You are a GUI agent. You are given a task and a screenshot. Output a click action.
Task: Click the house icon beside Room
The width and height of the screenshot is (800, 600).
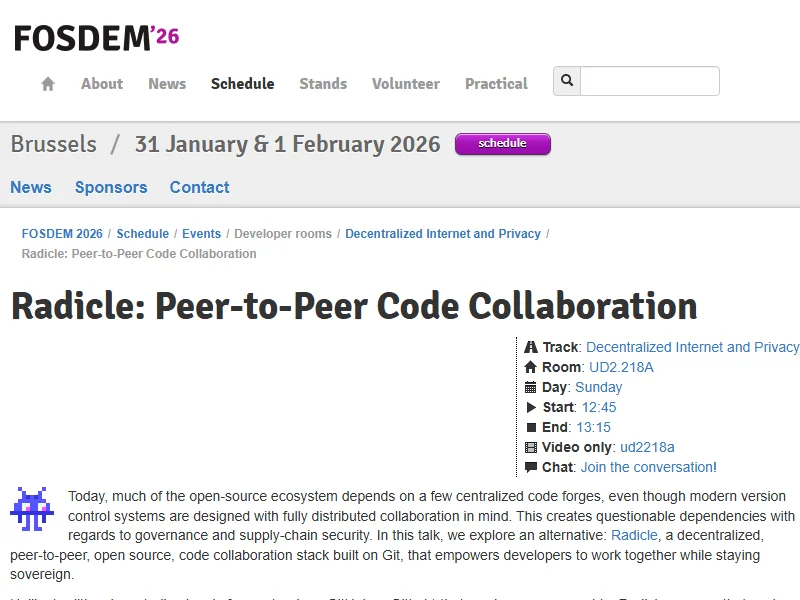coord(531,367)
